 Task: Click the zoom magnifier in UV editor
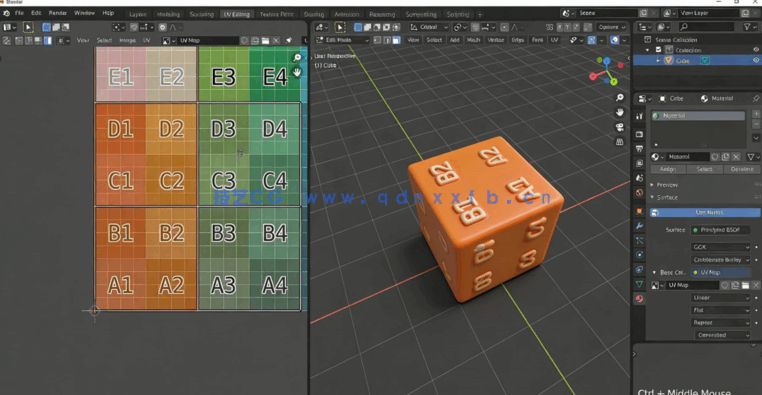pyautogui.click(x=297, y=58)
